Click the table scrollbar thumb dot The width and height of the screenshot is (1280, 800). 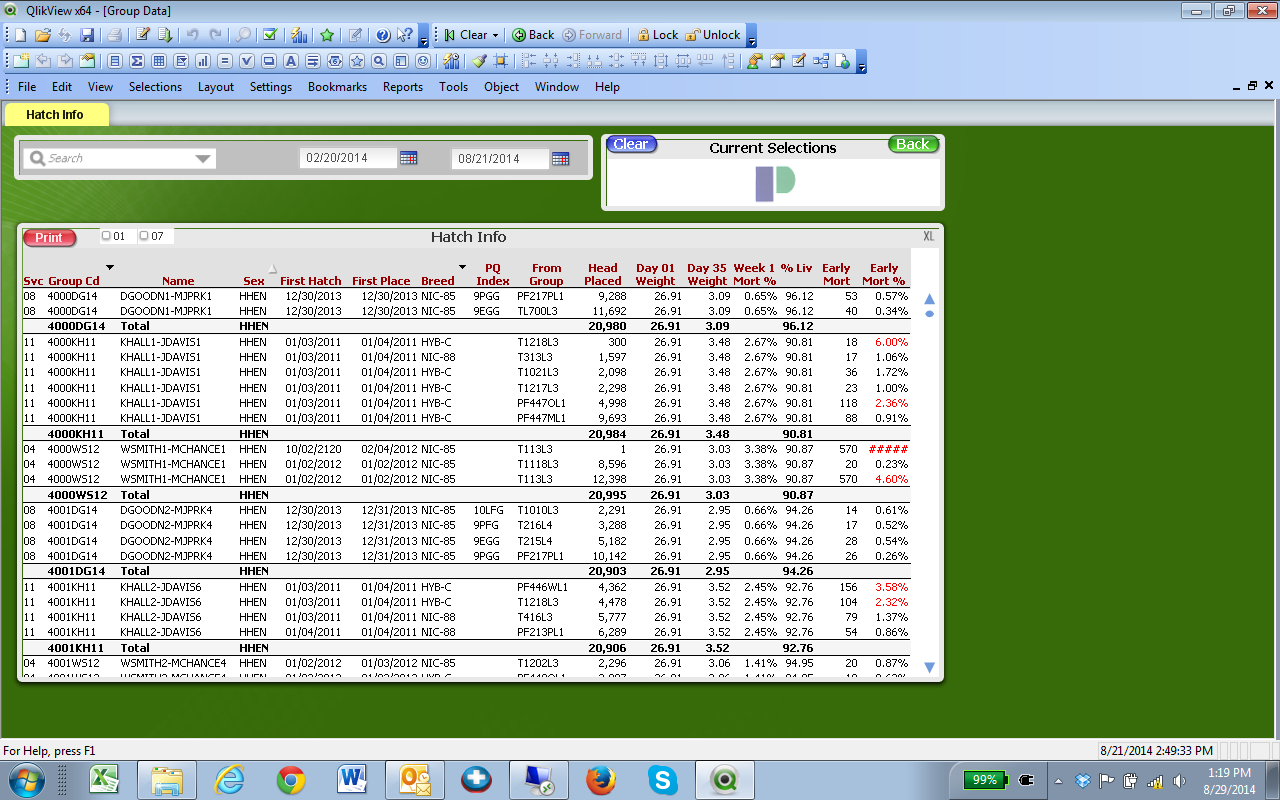(x=929, y=314)
